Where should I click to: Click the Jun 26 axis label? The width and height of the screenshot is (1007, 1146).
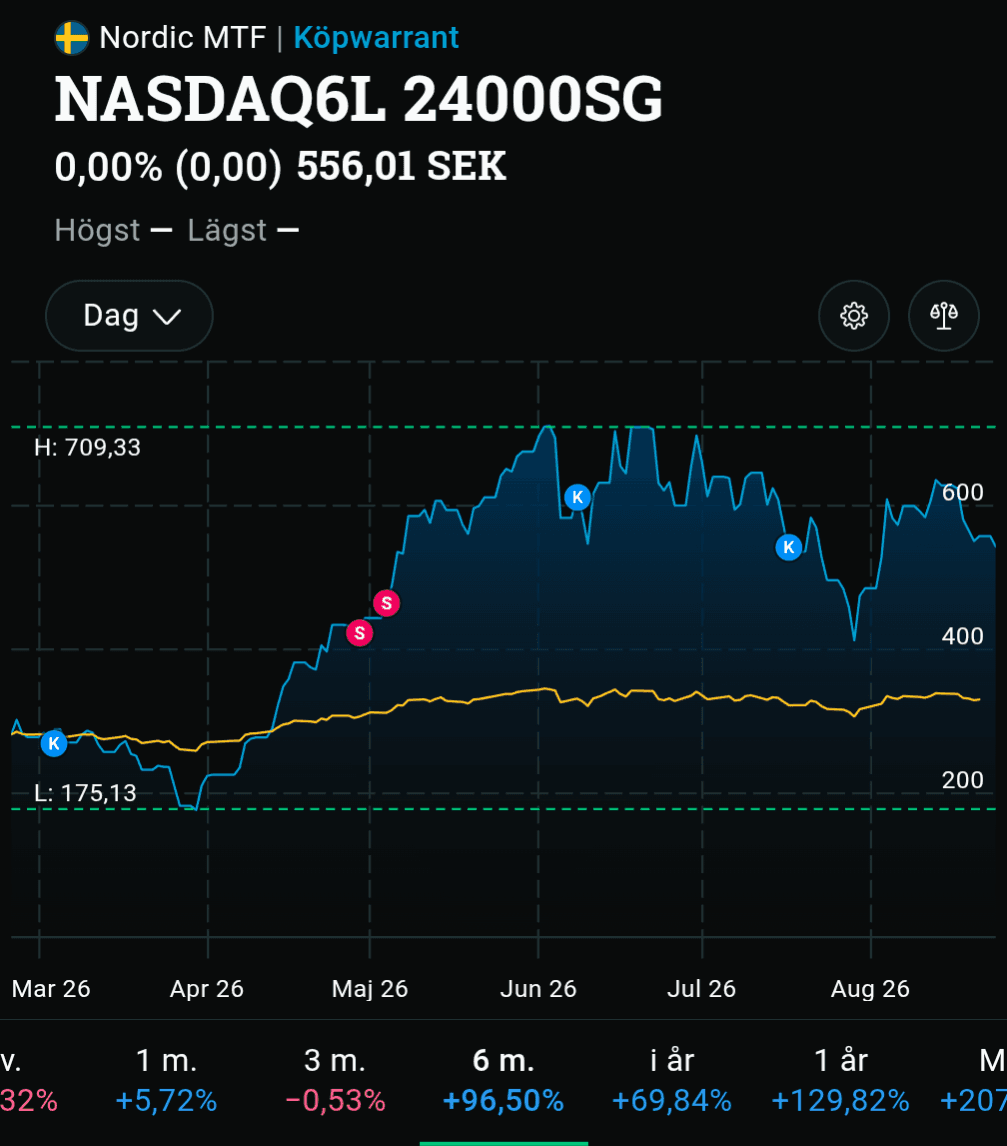click(x=539, y=989)
